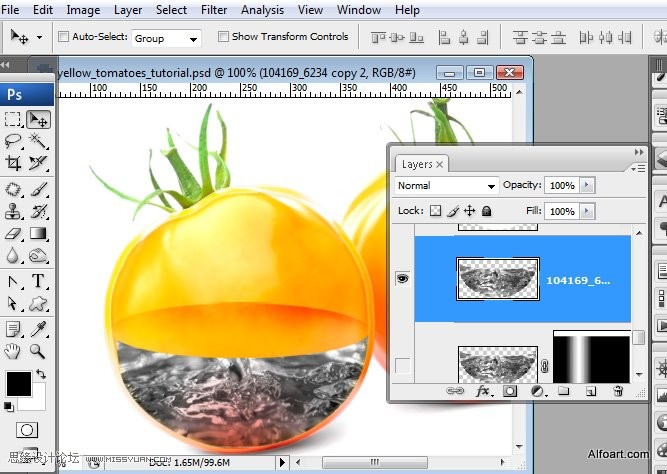This screenshot has width=667, height=474.
Task: Select the Magic Wand tool
Action: (x=38, y=141)
